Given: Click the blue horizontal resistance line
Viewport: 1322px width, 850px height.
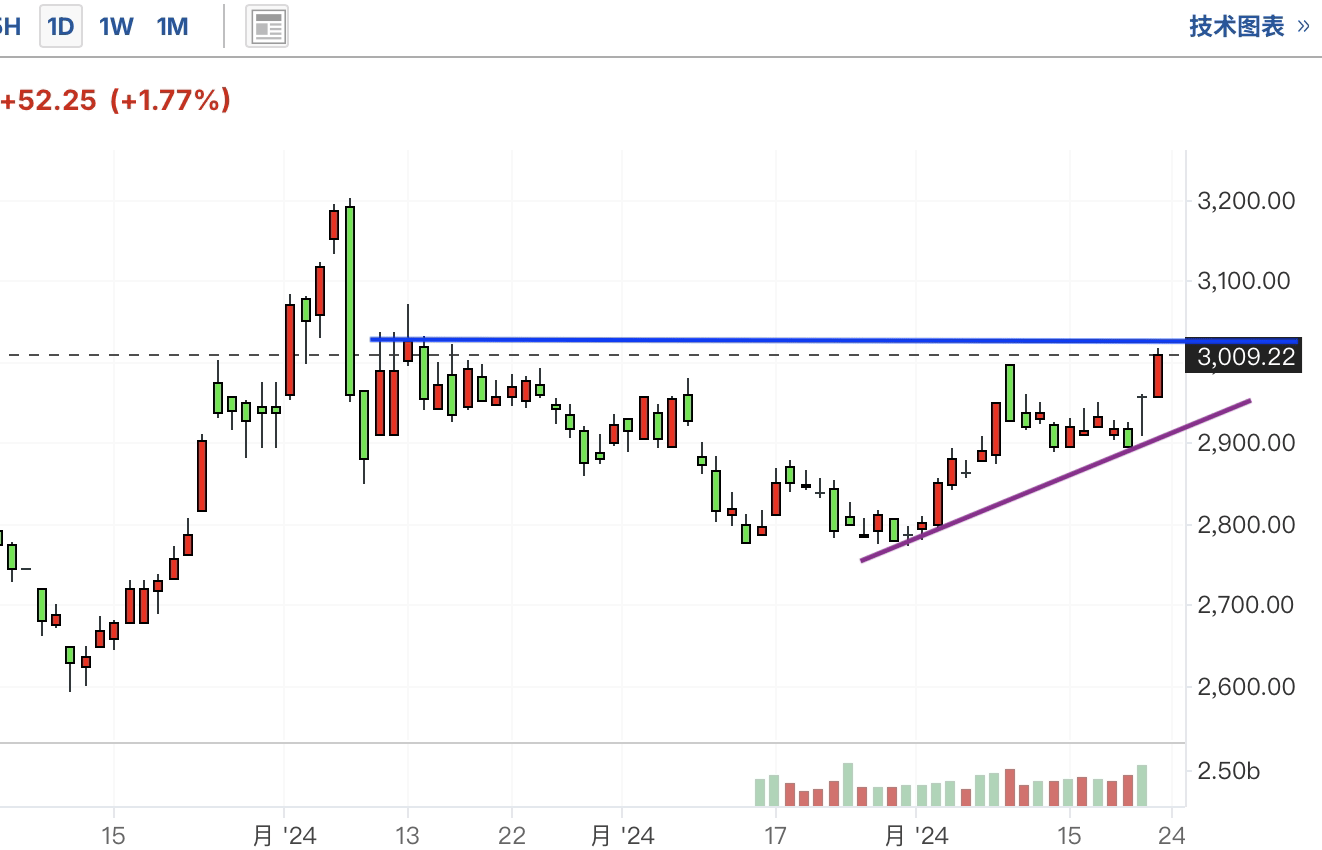Looking at the screenshot, I should coord(835,340).
